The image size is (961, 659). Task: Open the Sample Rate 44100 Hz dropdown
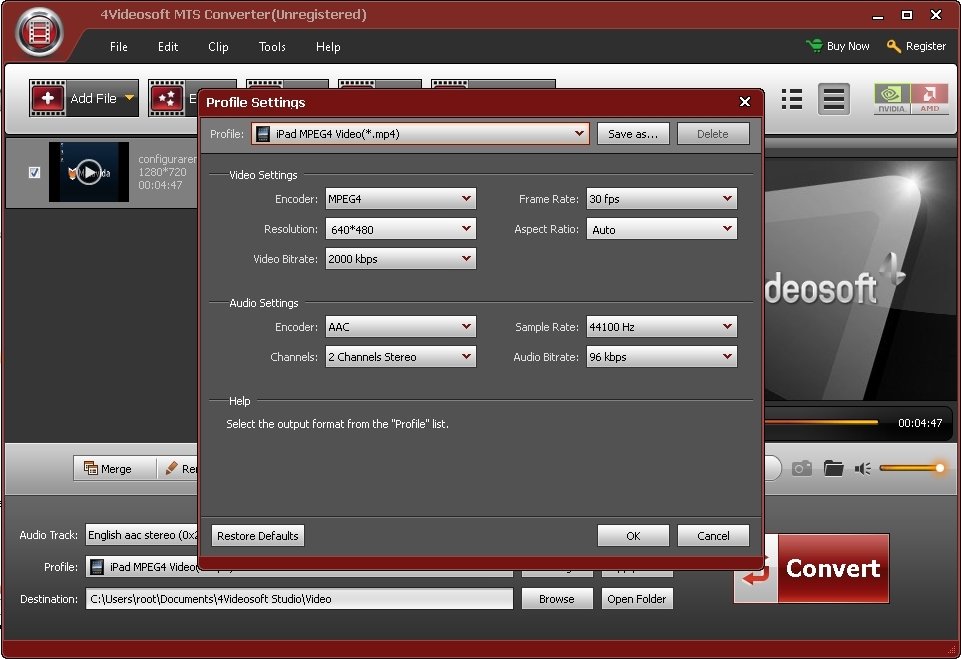[661, 327]
